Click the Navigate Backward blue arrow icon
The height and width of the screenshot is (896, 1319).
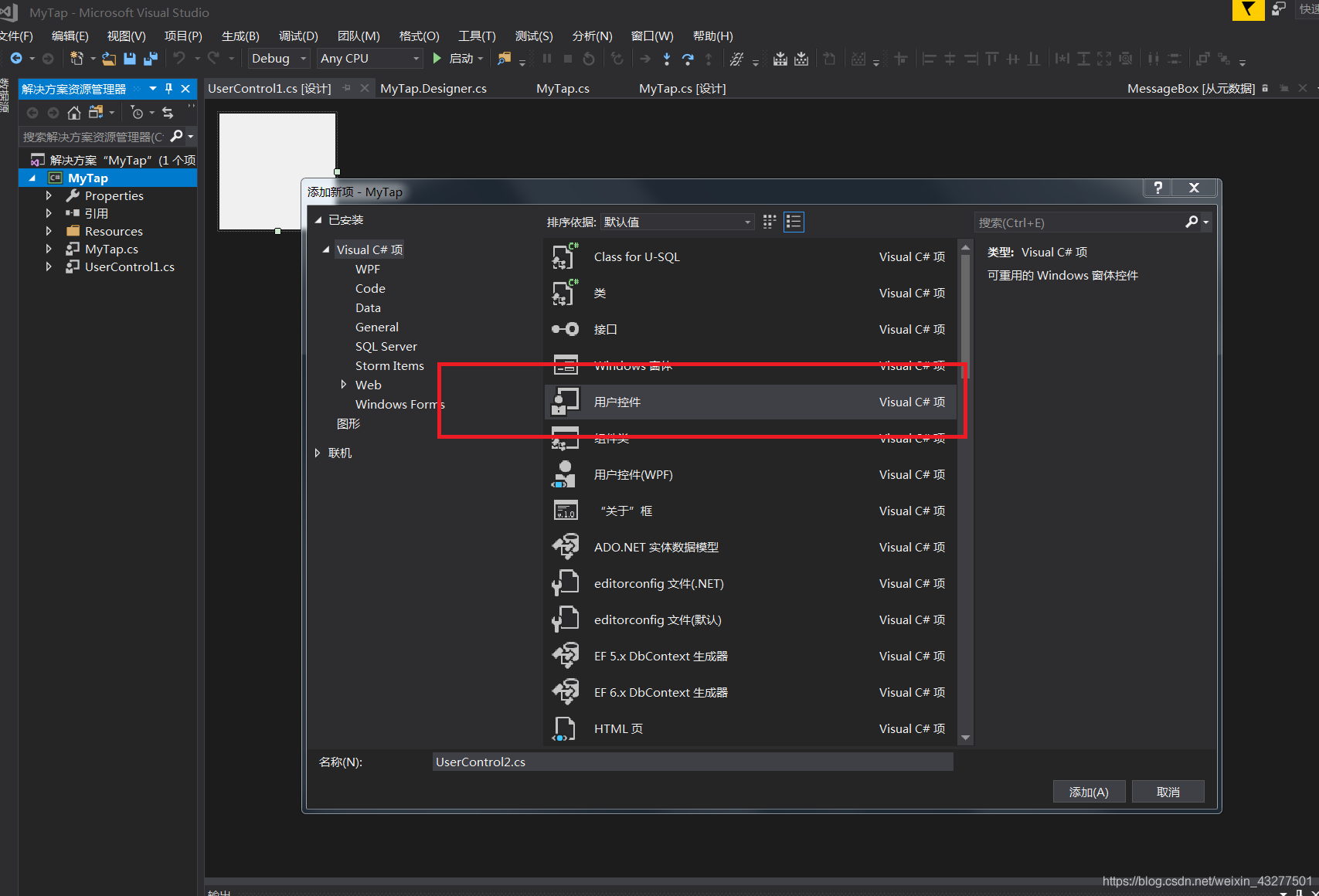click(x=15, y=58)
